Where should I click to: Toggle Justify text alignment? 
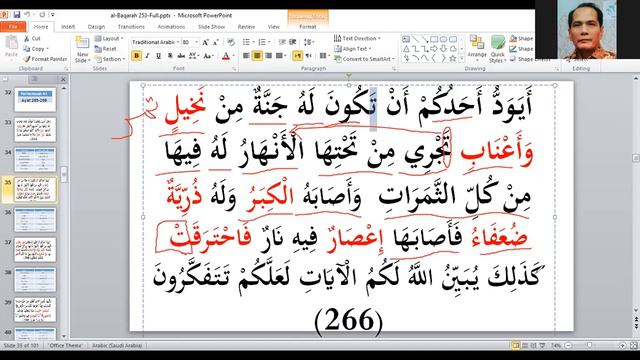tap(281, 56)
